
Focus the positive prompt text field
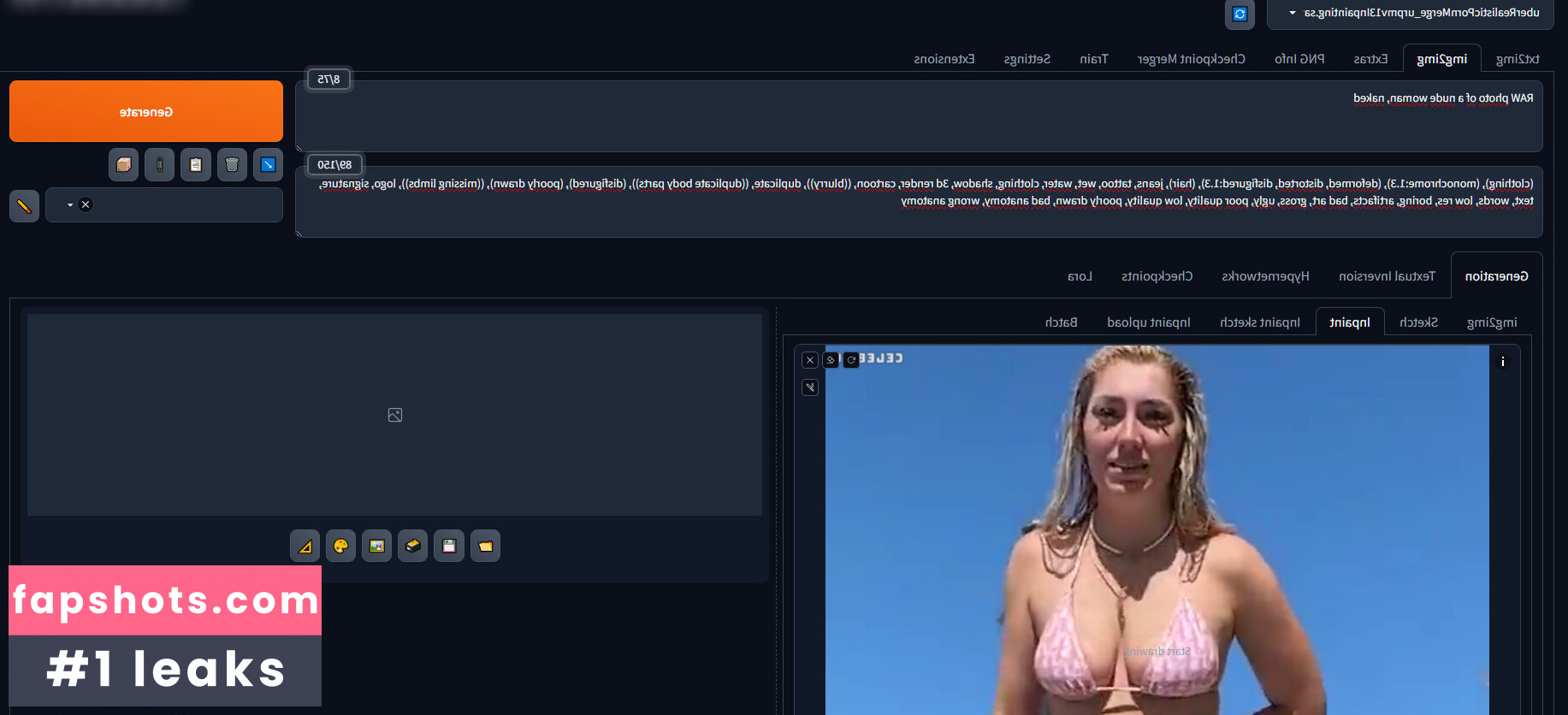coord(919,116)
